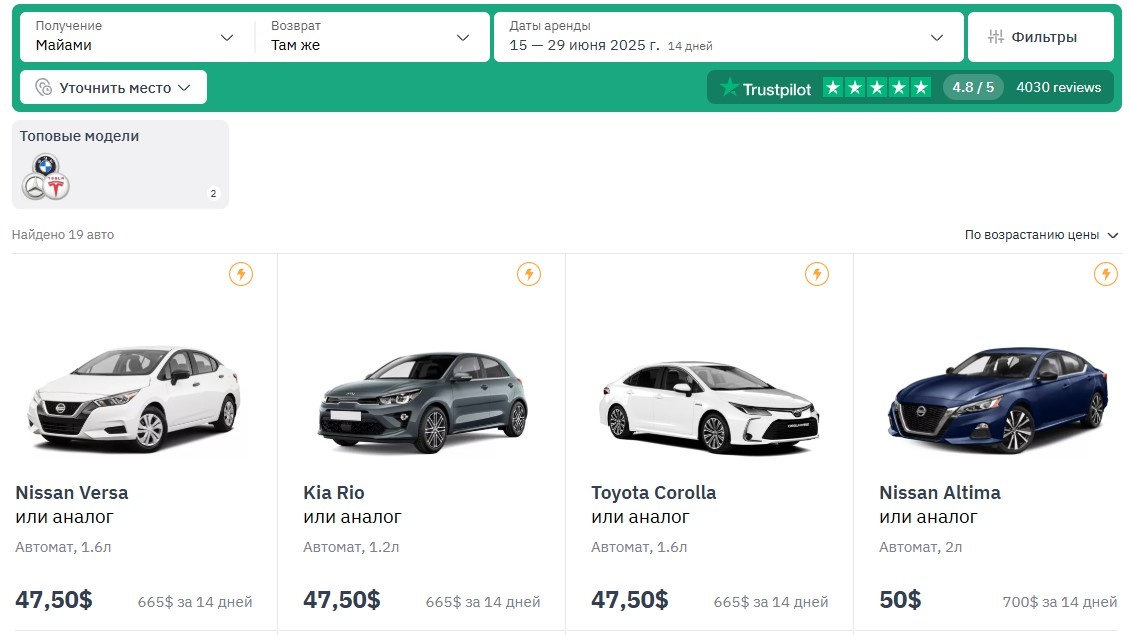1130x635 pixels.
Task: Open the По возрастанию цены sort dropdown
Action: click(x=1040, y=234)
